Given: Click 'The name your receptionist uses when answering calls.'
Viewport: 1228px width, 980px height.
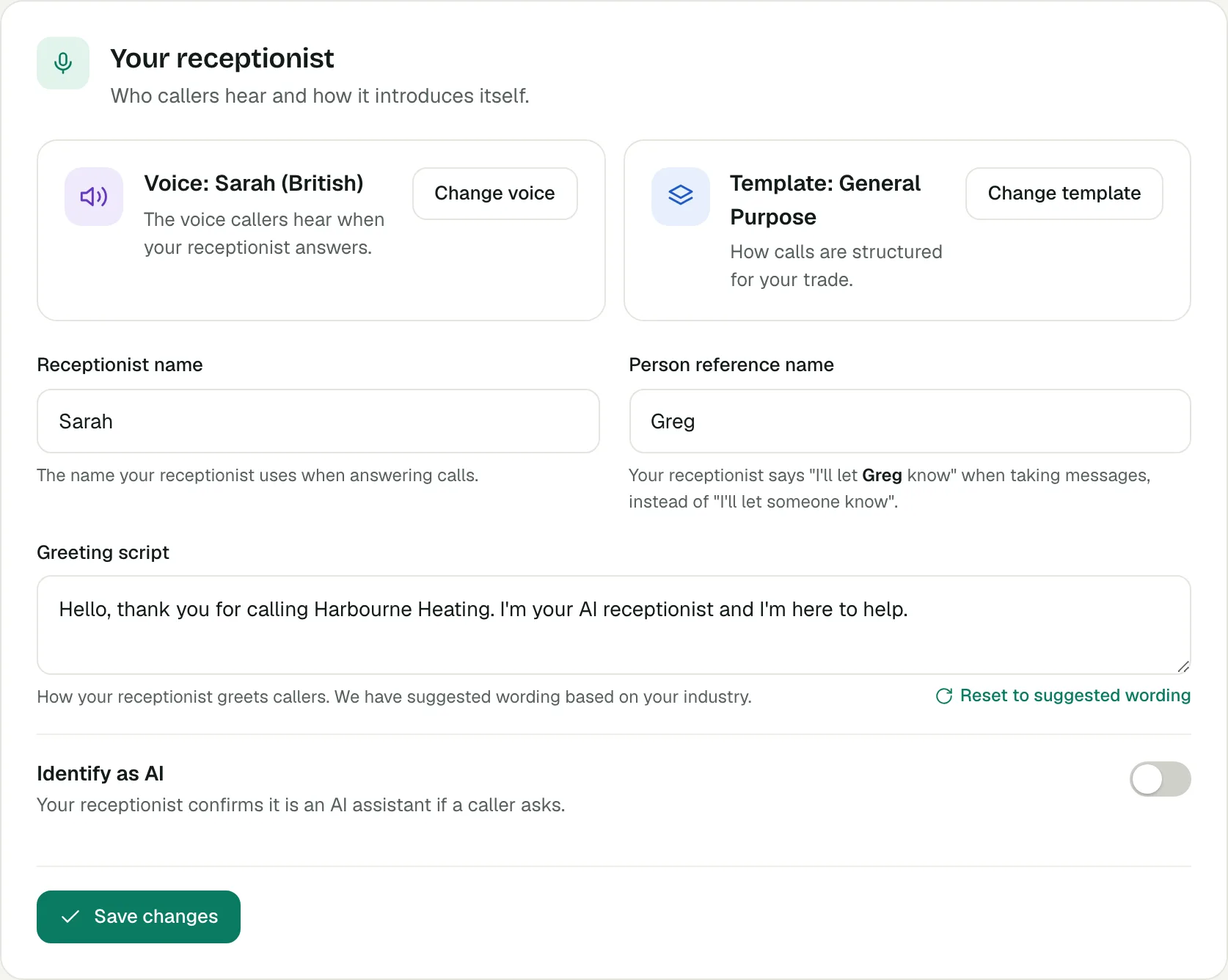Looking at the screenshot, I should (x=257, y=475).
